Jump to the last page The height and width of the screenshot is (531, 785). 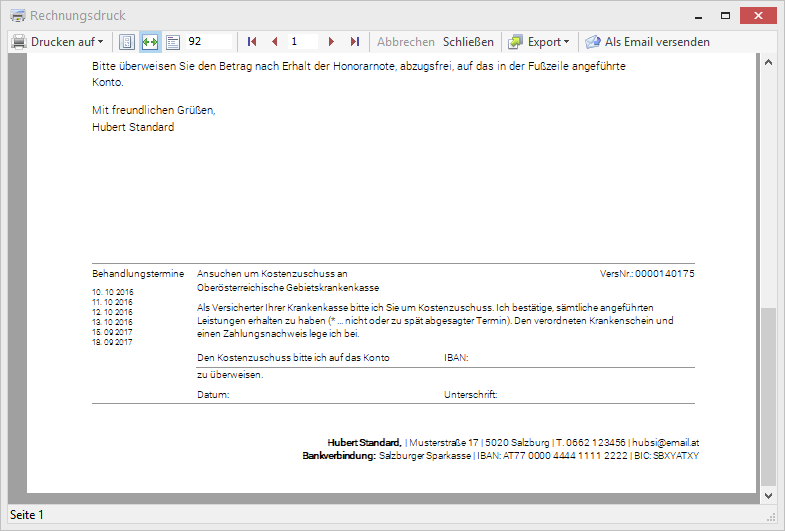coord(355,42)
